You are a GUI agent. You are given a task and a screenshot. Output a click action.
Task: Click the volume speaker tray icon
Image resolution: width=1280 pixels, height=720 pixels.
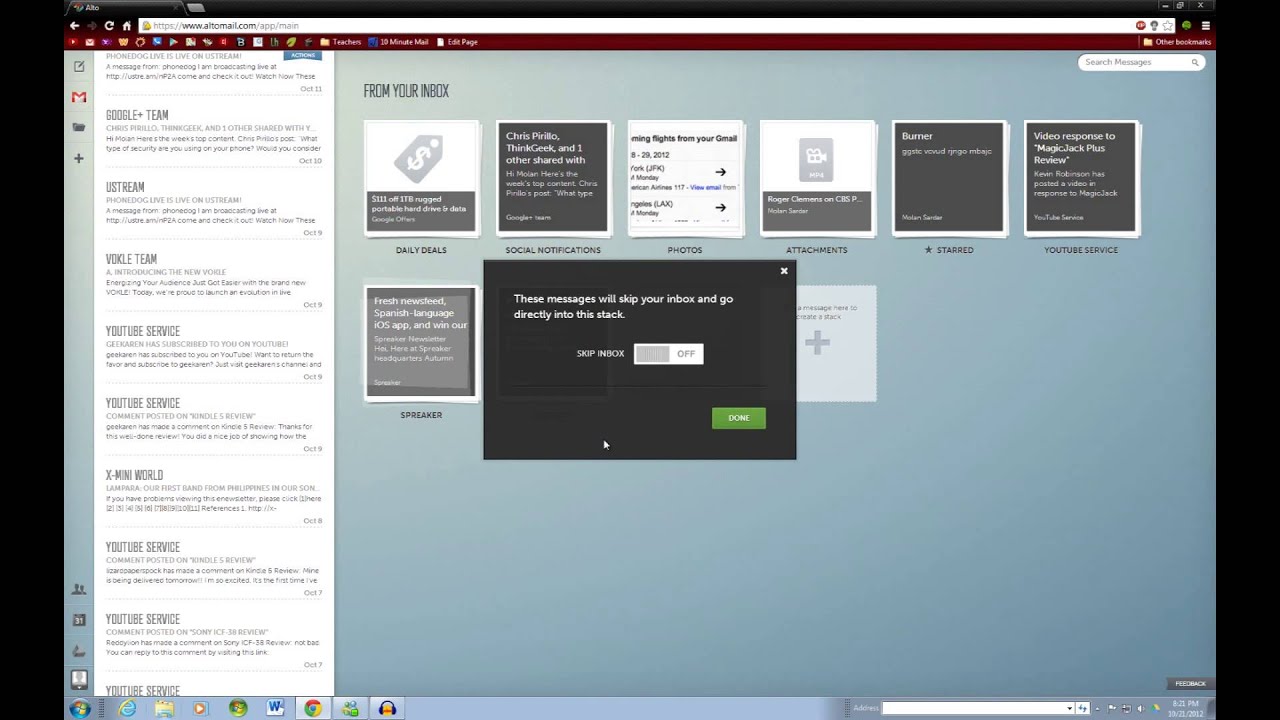click(1139, 708)
